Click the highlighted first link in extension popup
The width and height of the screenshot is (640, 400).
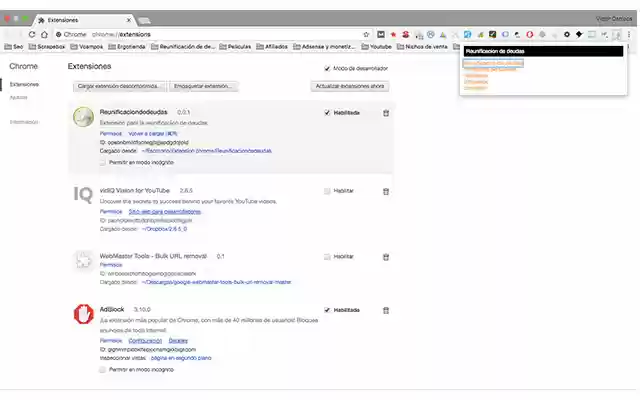(x=493, y=63)
